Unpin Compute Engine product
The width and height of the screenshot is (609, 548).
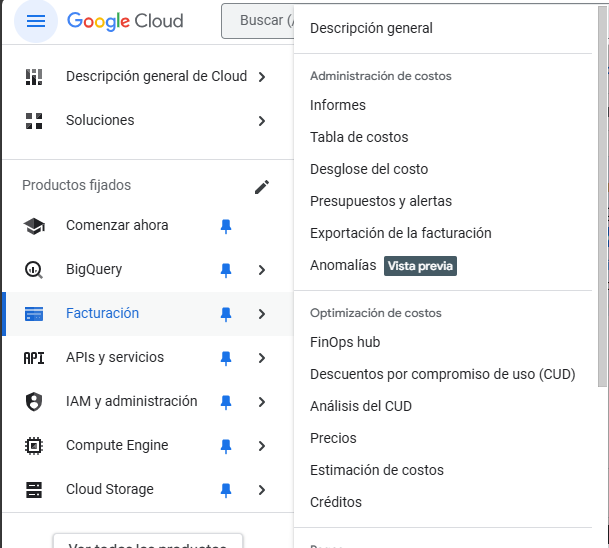tap(226, 446)
